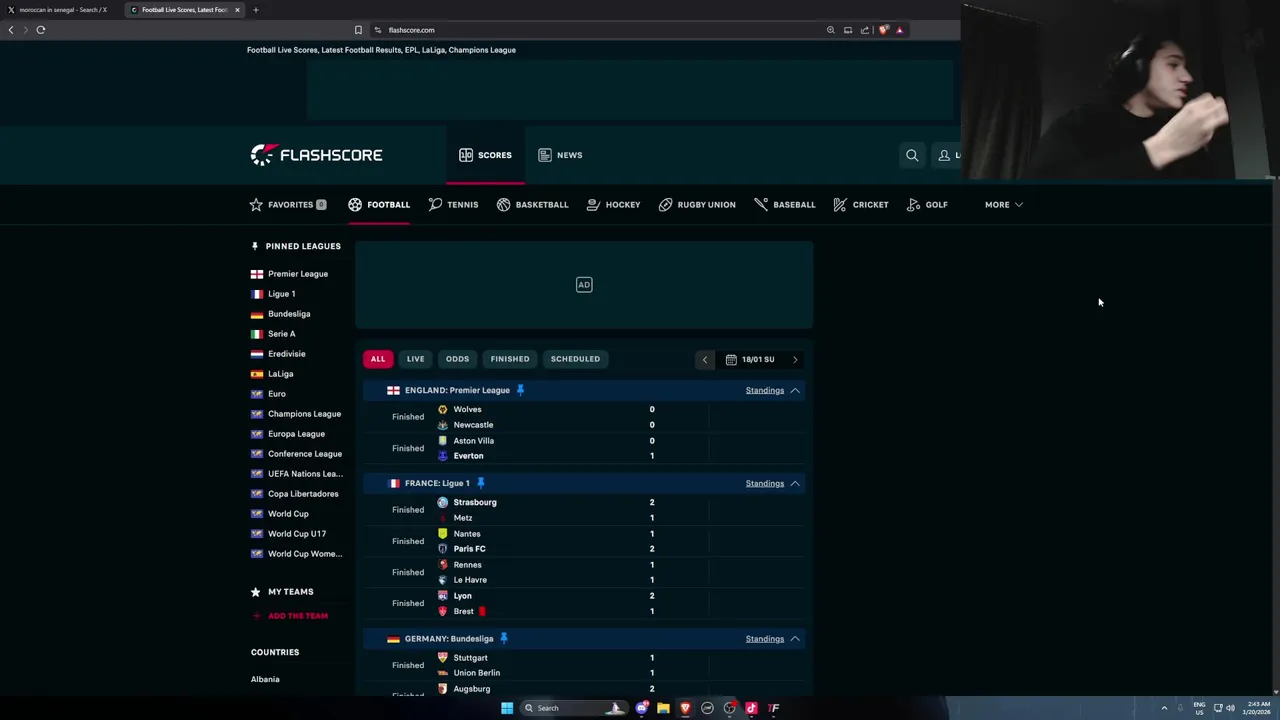The image size is (1280, 720).
Task: Select the Football sport tab
Action: (379, 204)
